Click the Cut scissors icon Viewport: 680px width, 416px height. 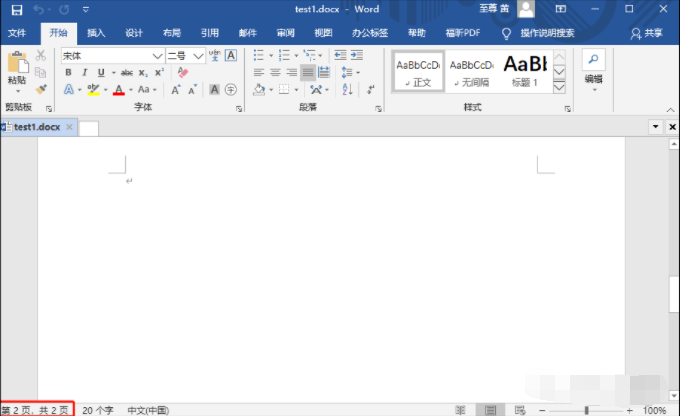[x=41, y=55]
